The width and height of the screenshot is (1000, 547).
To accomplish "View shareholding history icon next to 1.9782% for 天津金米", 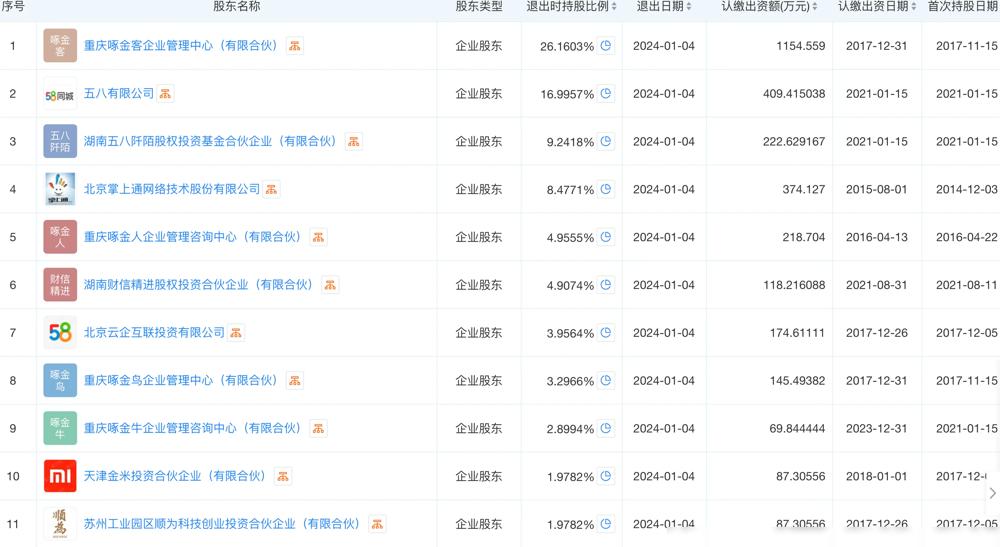I will (x=606, y=476).
